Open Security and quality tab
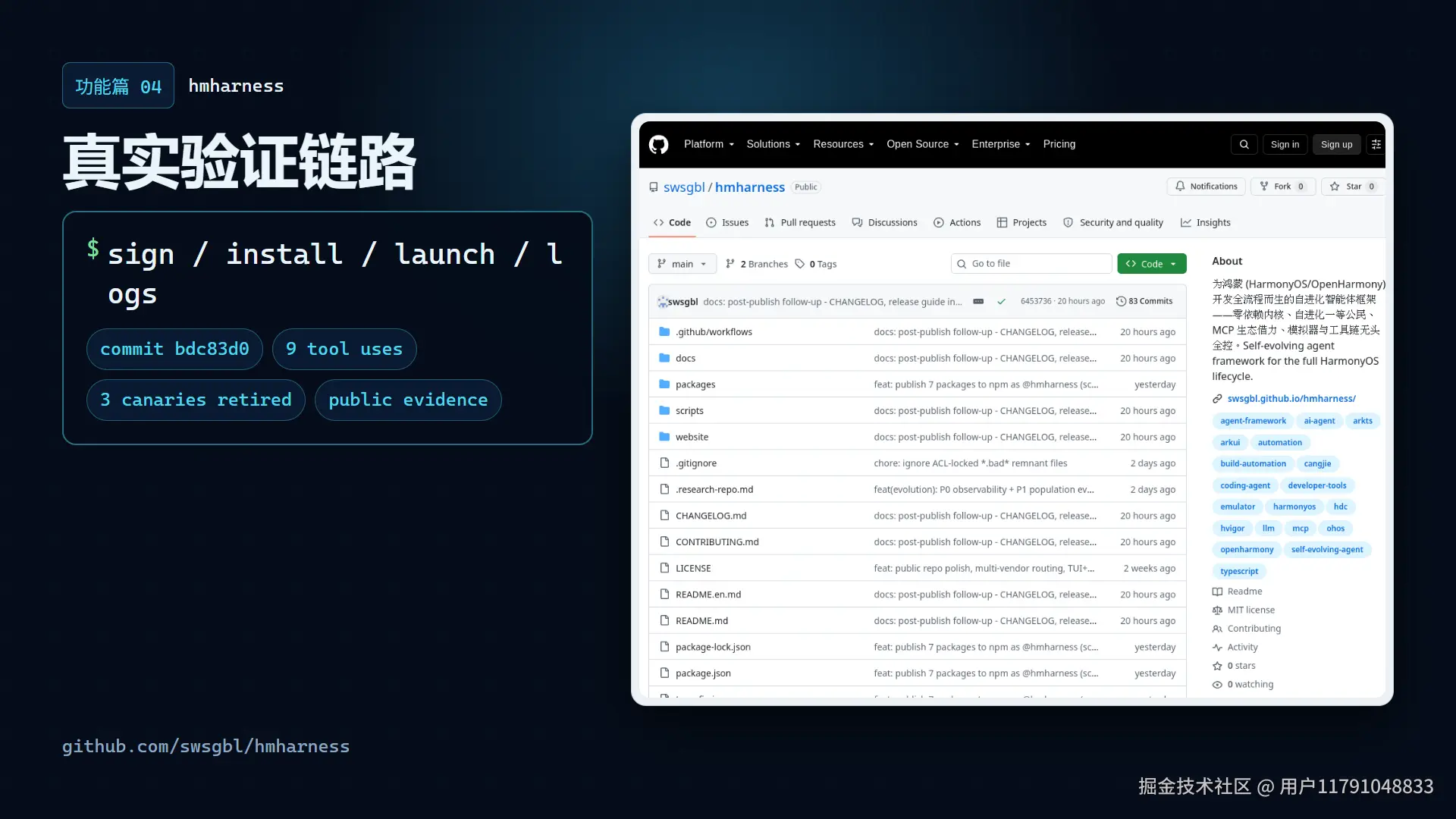The width and height of the screenshot is (1456, 819). click(1113, 223)
